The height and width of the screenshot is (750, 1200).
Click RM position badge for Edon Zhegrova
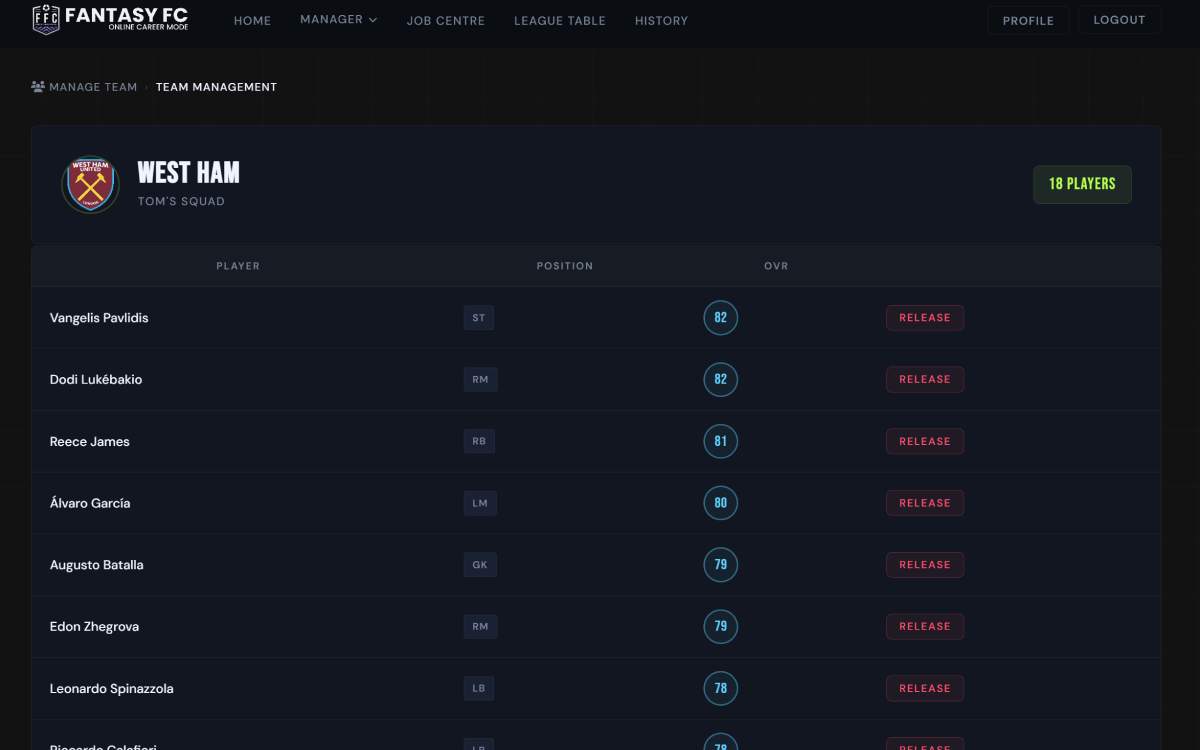click(x=480, y=627)
